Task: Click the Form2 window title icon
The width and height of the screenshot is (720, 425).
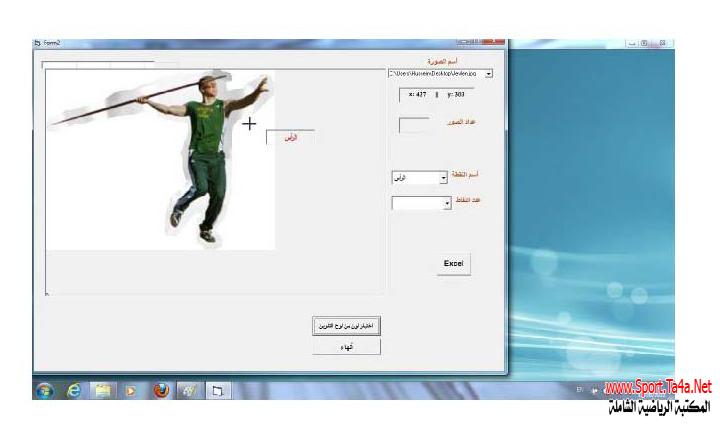Action: pos(38,44)
